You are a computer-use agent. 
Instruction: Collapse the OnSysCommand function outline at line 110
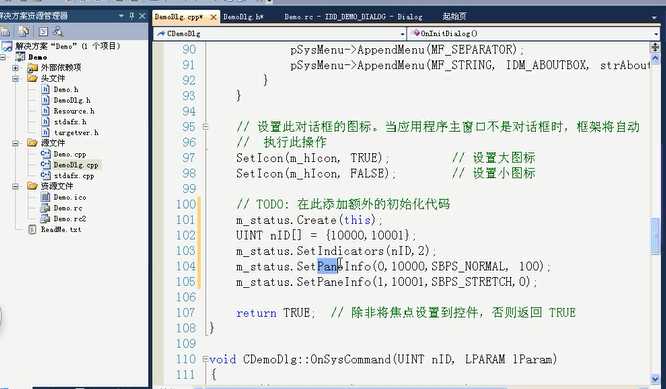(206, 359)
